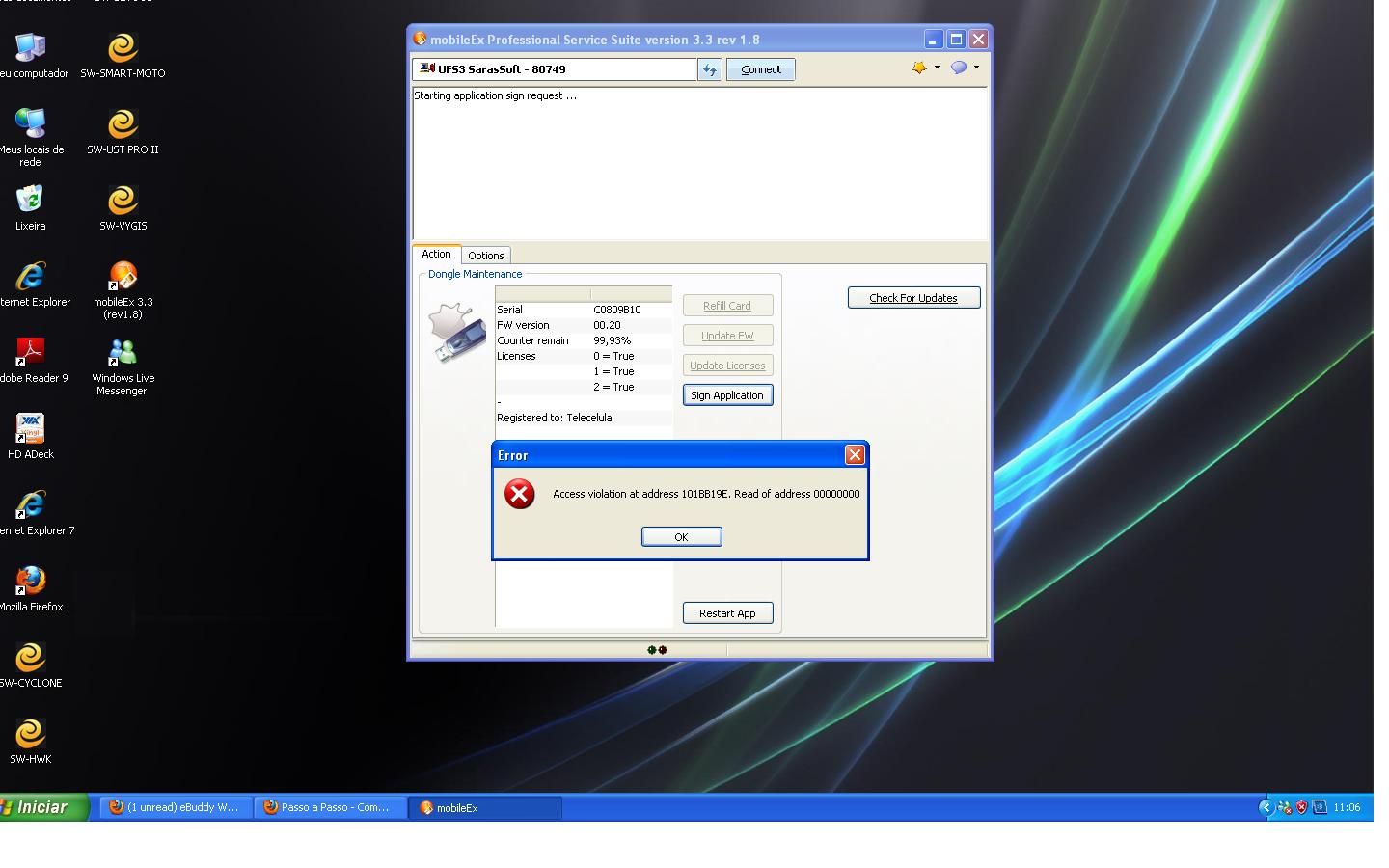Screen dimensions: 1389x868
Task: Click the refresh device list arrows icon
Action: coord(710,69)
